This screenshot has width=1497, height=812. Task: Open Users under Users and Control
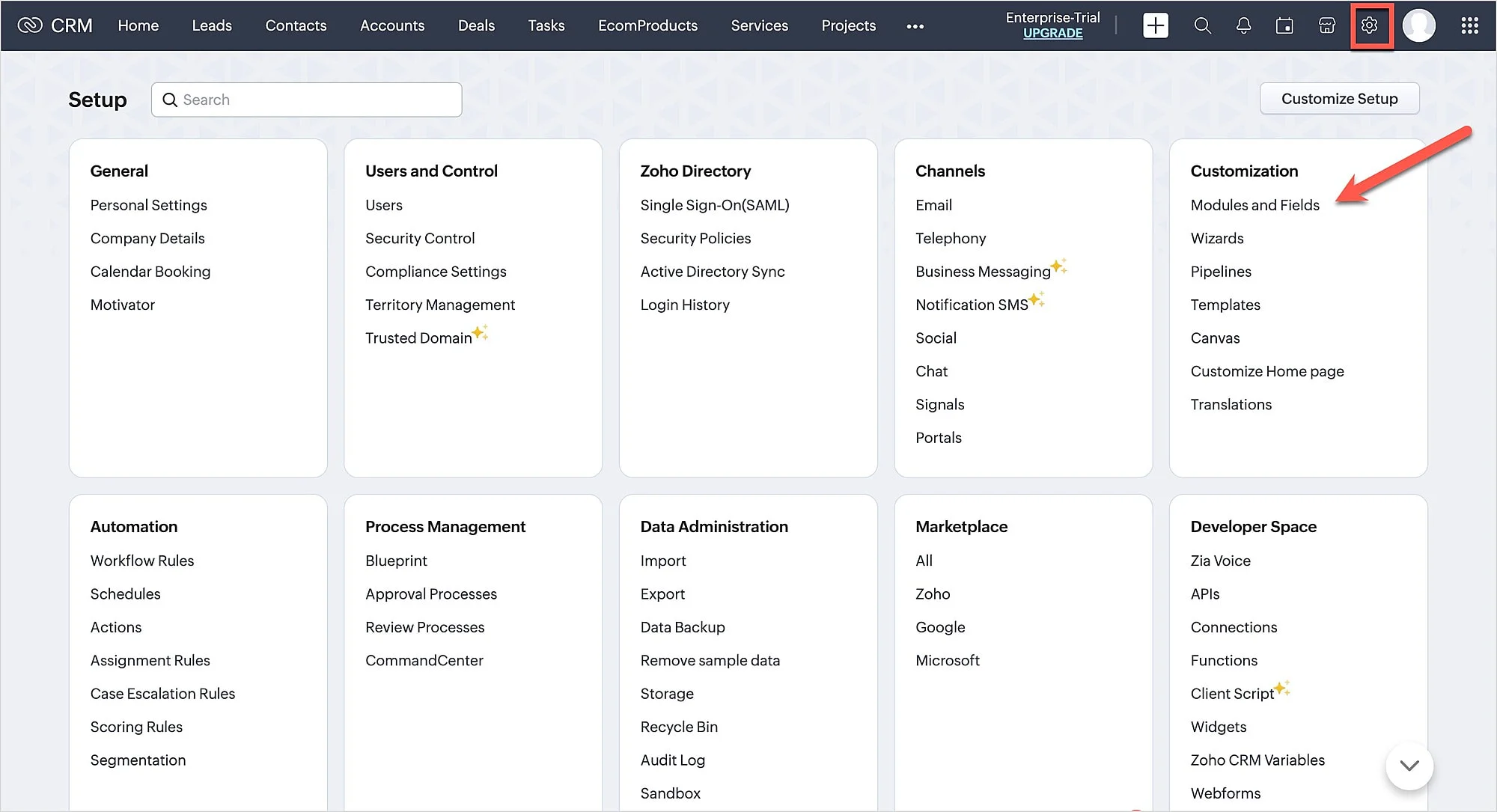point(384,205)
